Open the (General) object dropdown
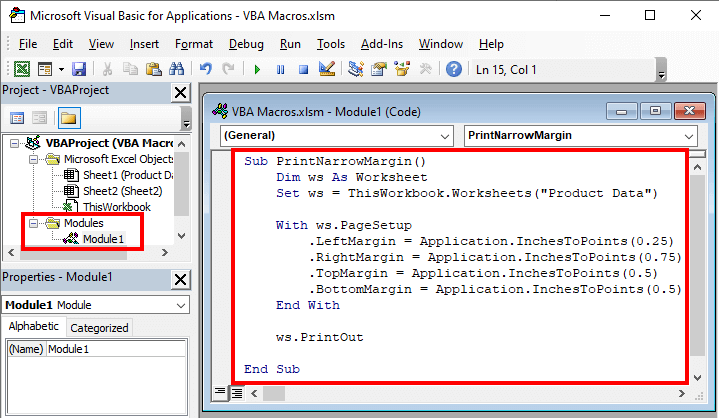The width and height of the screenshot is (719, 418). (x=444, y=136)
